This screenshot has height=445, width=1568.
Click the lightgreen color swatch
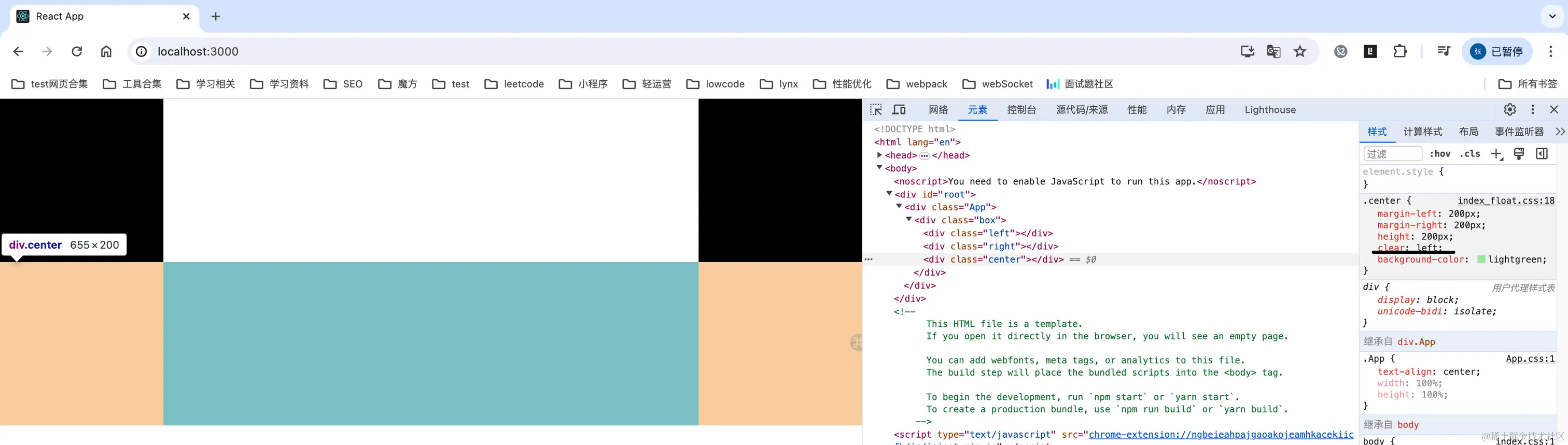point(1481,260)
